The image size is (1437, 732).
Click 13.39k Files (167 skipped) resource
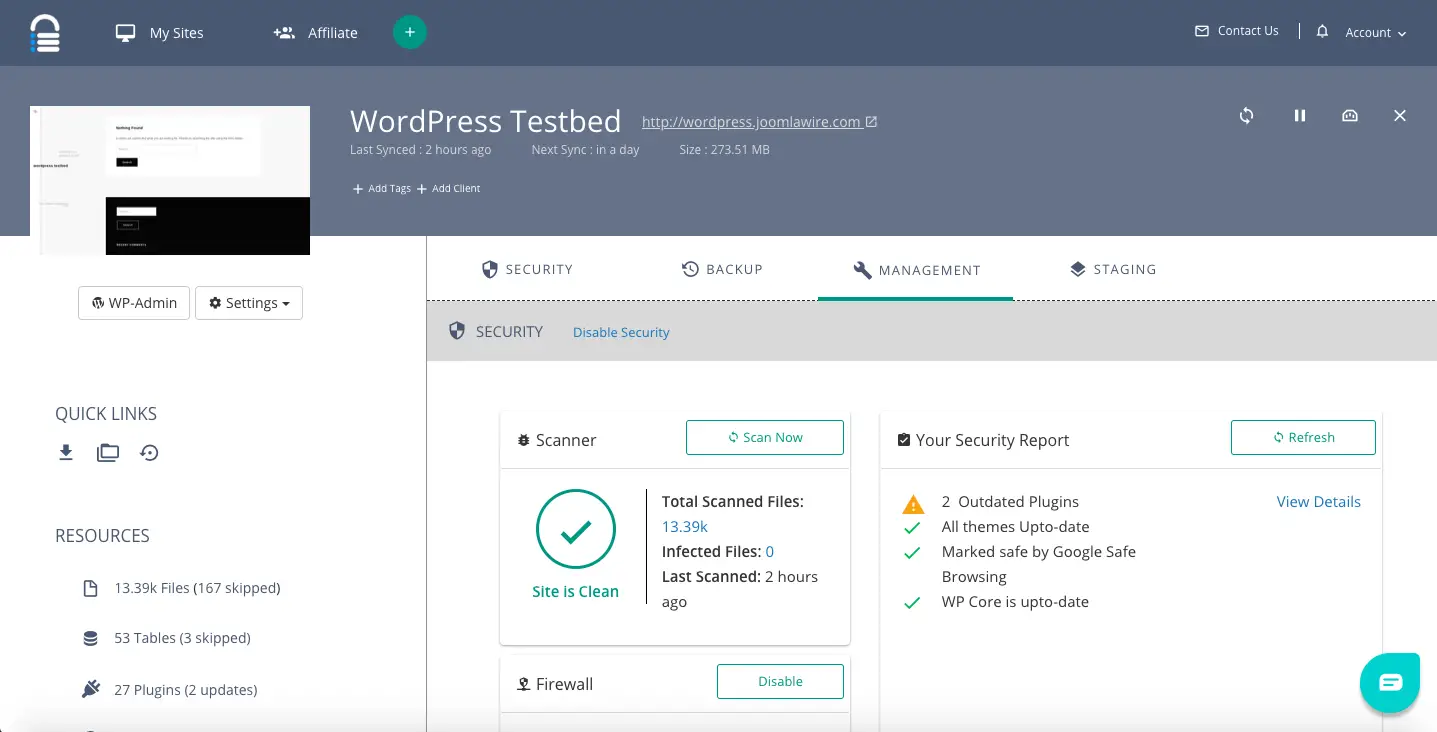(x=197, y=588)
